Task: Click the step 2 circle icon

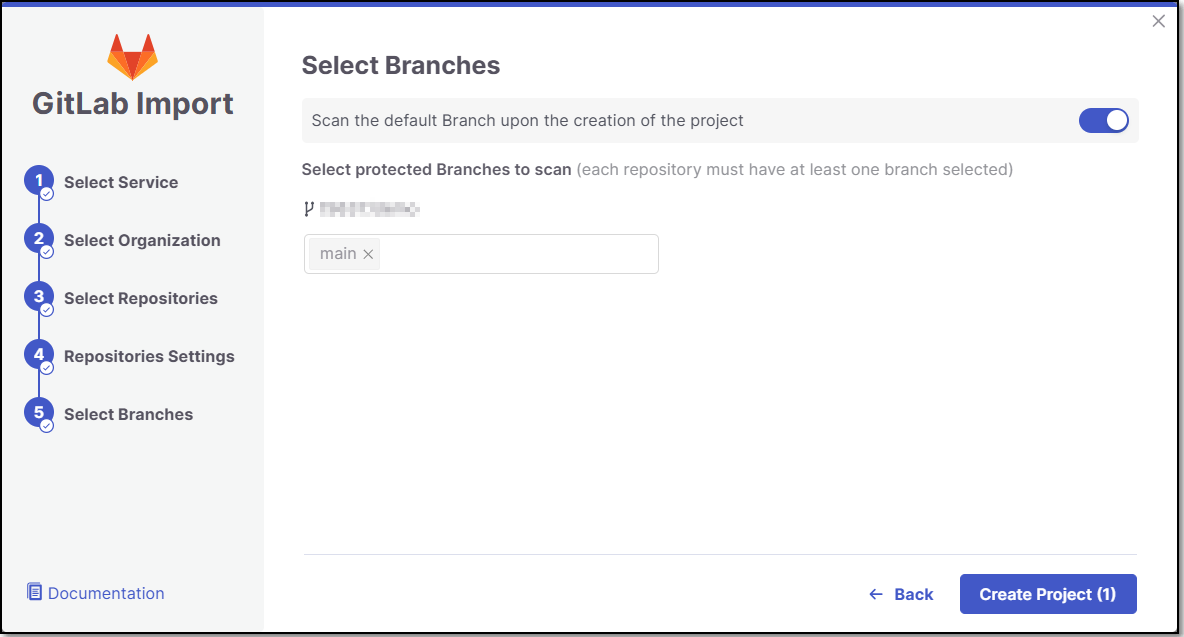Action: [x=39, y=239]
